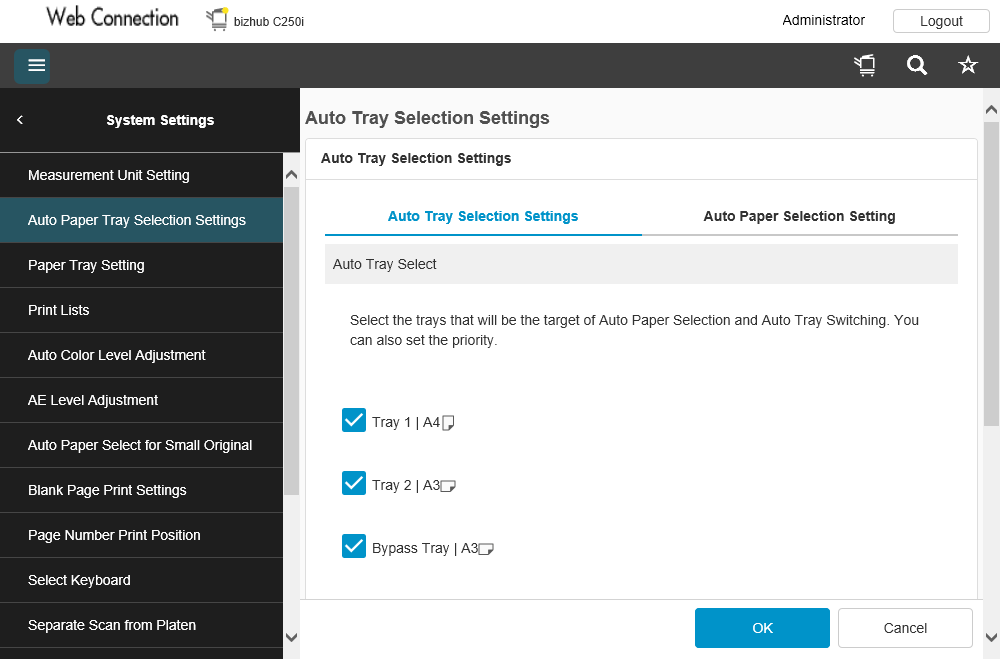The height and width of the screenshot is (659, 1000).
Task: Open the hamburger main menu
Action: tap(32, 66)
